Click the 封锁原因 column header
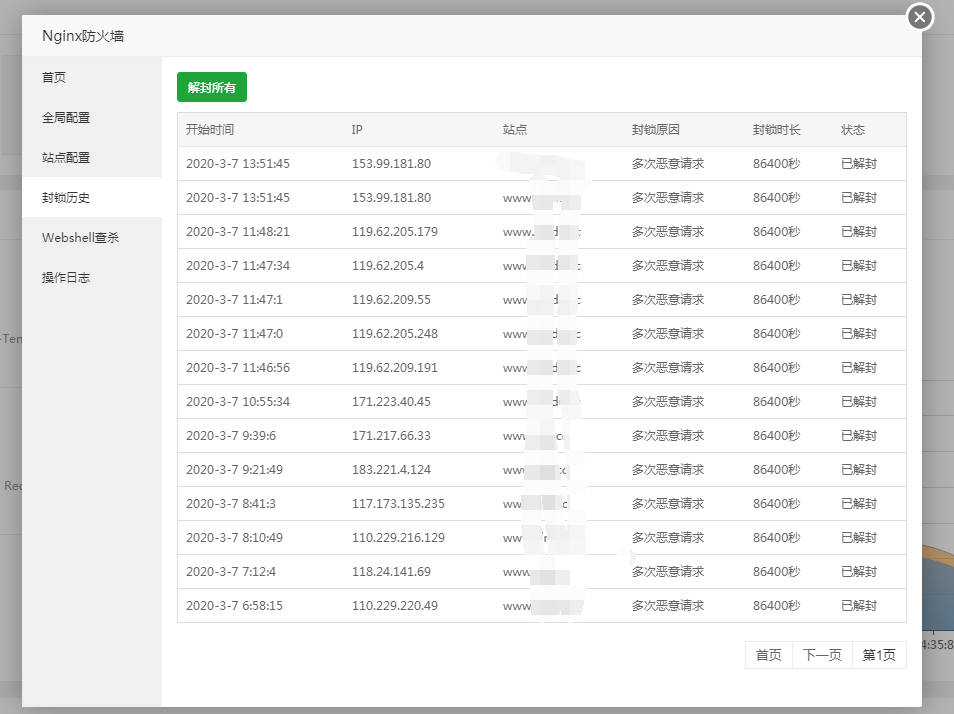This screenshot has width=954, height=714. (656, 130)
